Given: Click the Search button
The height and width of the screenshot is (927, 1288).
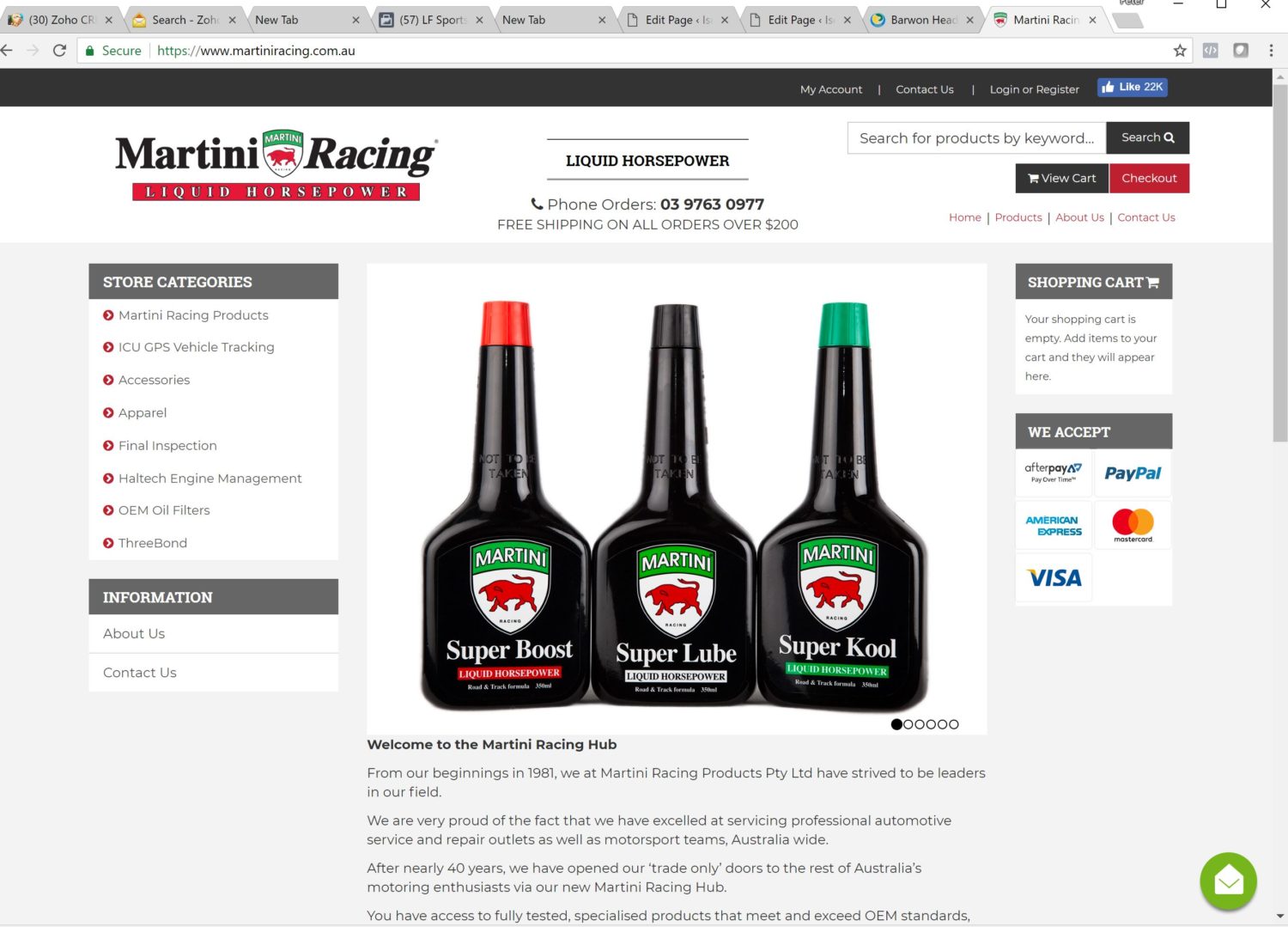Looking at the screenshot, I should pos(1147,137).
